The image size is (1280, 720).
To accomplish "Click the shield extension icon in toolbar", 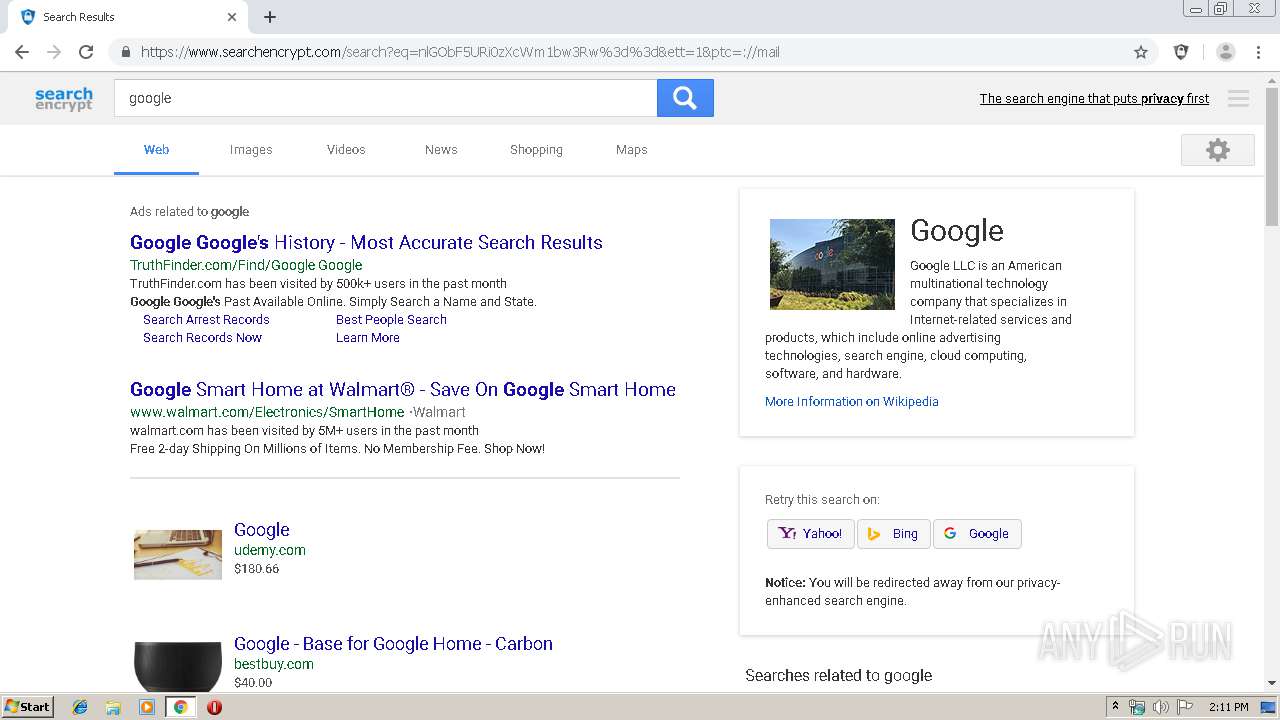I will [1181, 52].
